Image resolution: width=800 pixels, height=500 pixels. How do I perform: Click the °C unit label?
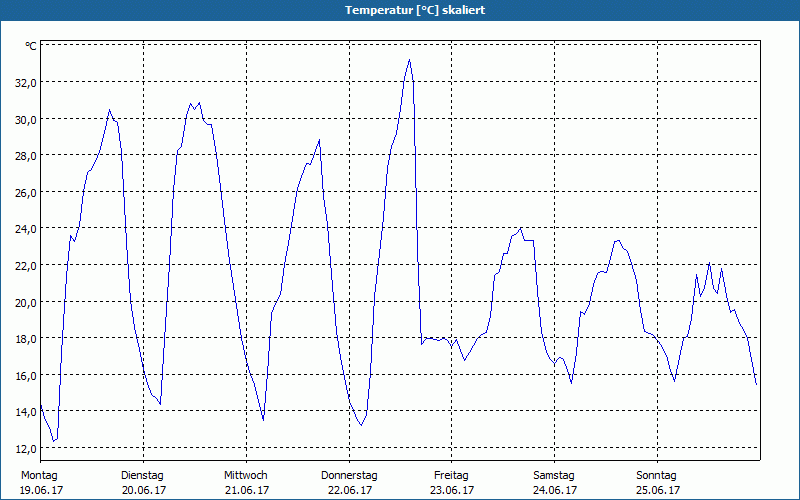(x=31, y=46)
